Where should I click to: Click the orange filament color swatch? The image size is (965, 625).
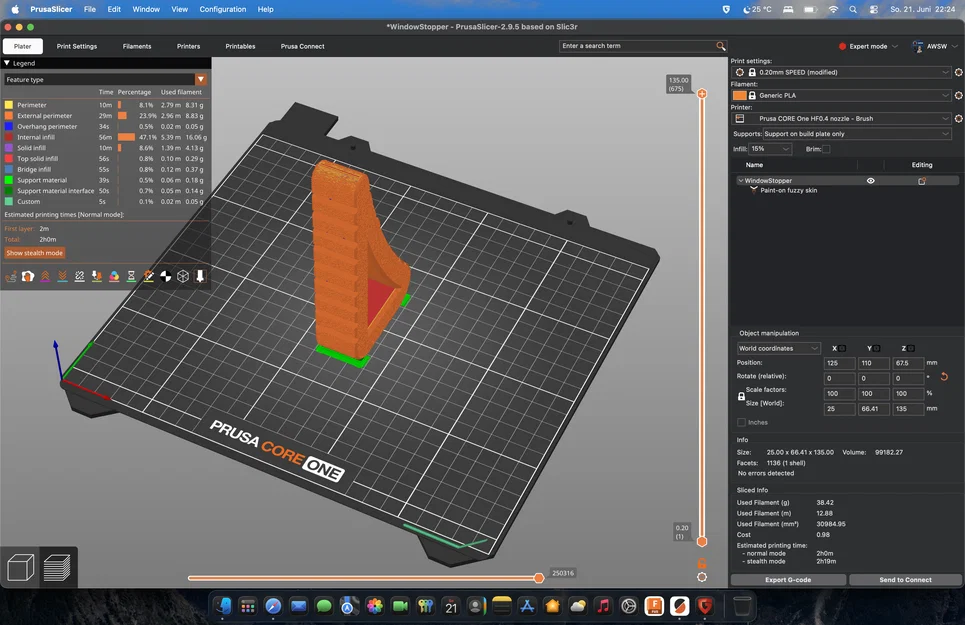[739, 95]
